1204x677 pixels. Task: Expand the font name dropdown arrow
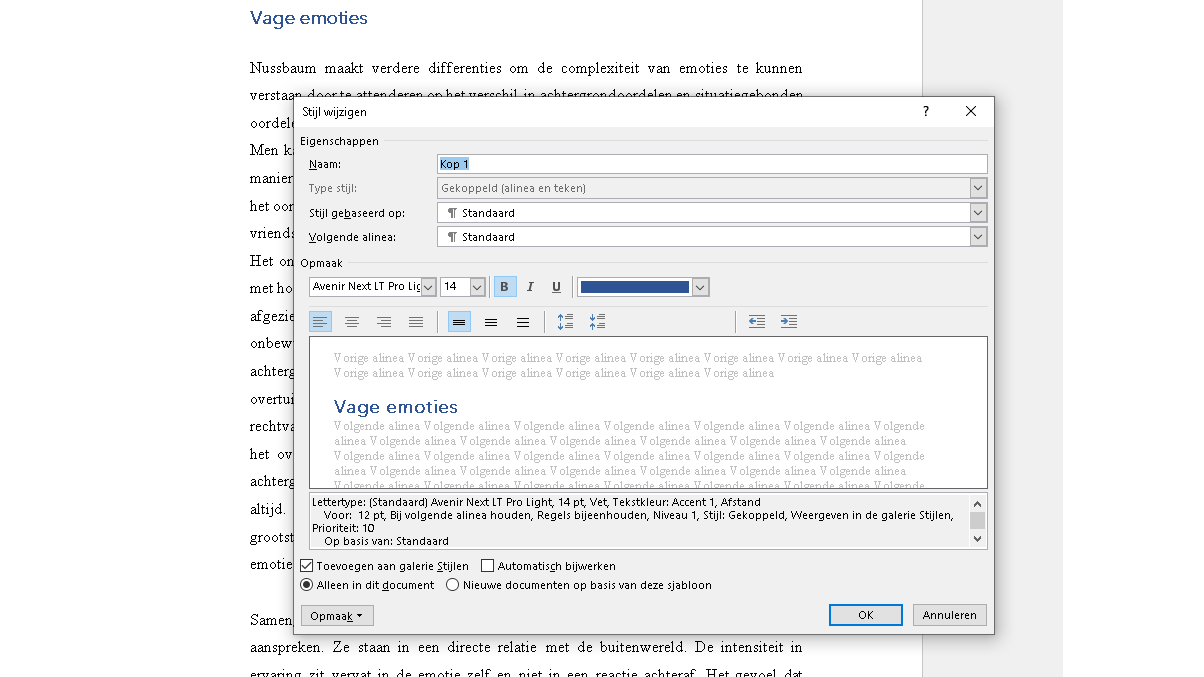coord(428,287)
